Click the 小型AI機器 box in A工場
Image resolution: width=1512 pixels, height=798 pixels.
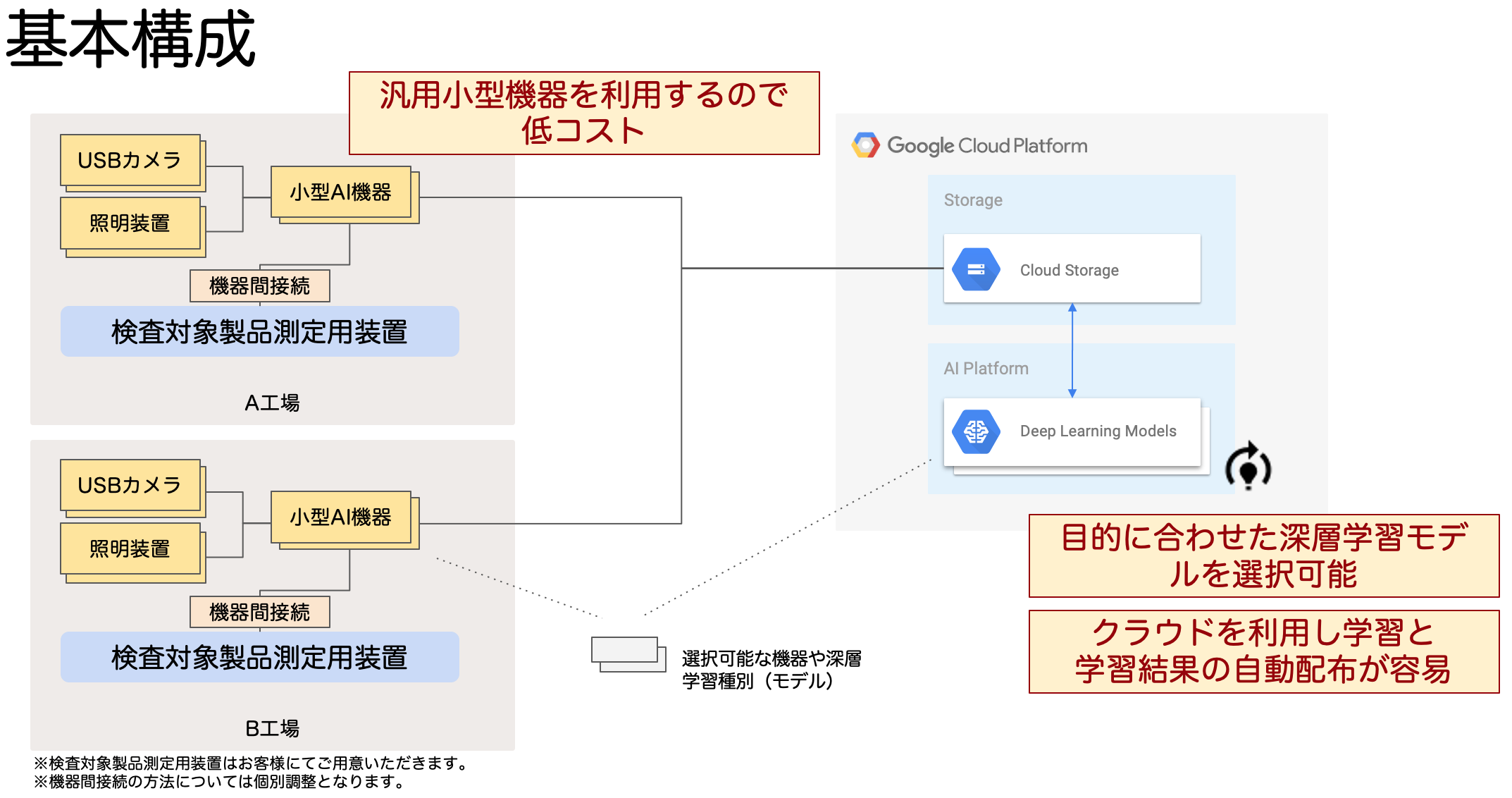[341, 192]
